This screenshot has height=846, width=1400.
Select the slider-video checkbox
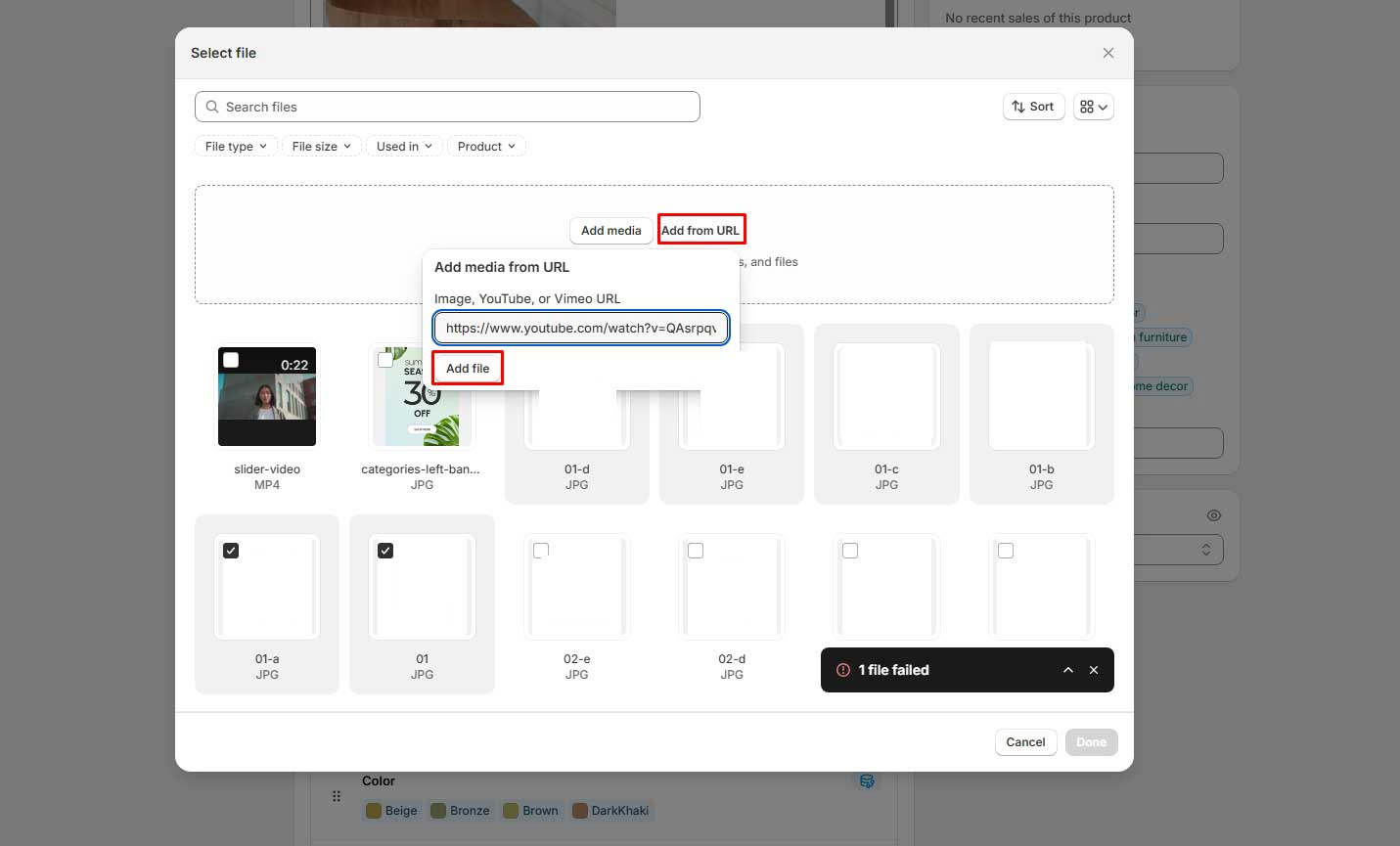[231, 360]
